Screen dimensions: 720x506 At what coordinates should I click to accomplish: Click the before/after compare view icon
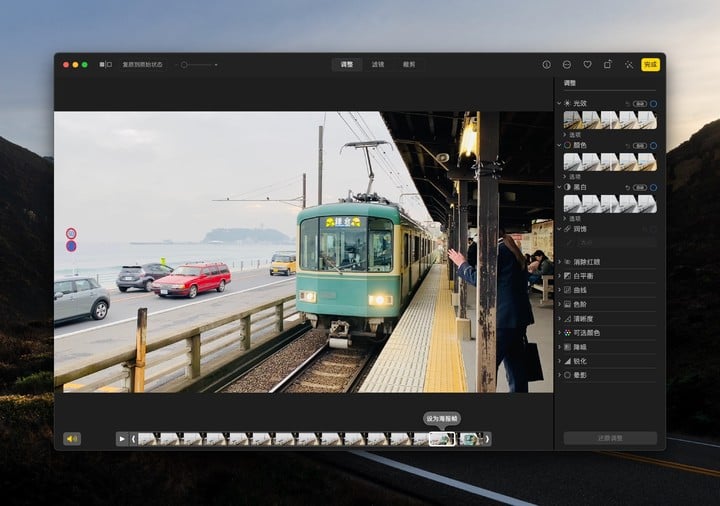[x=105, y=64]
